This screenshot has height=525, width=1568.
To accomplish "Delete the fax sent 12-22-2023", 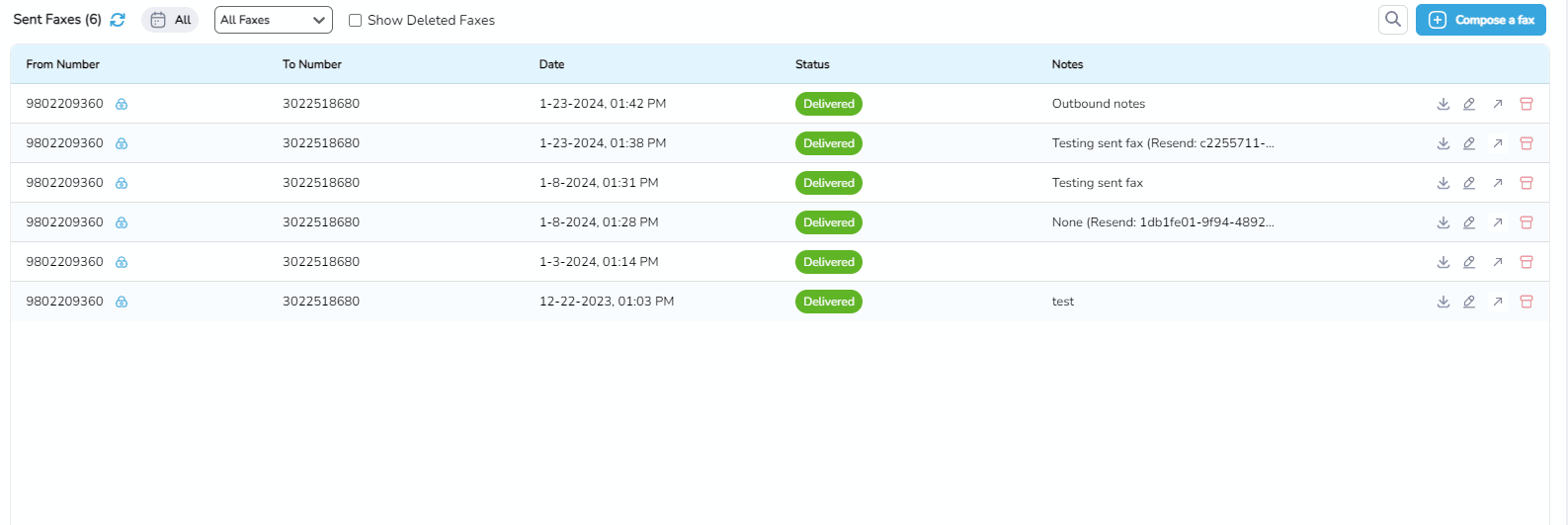I will [1527, 302].
